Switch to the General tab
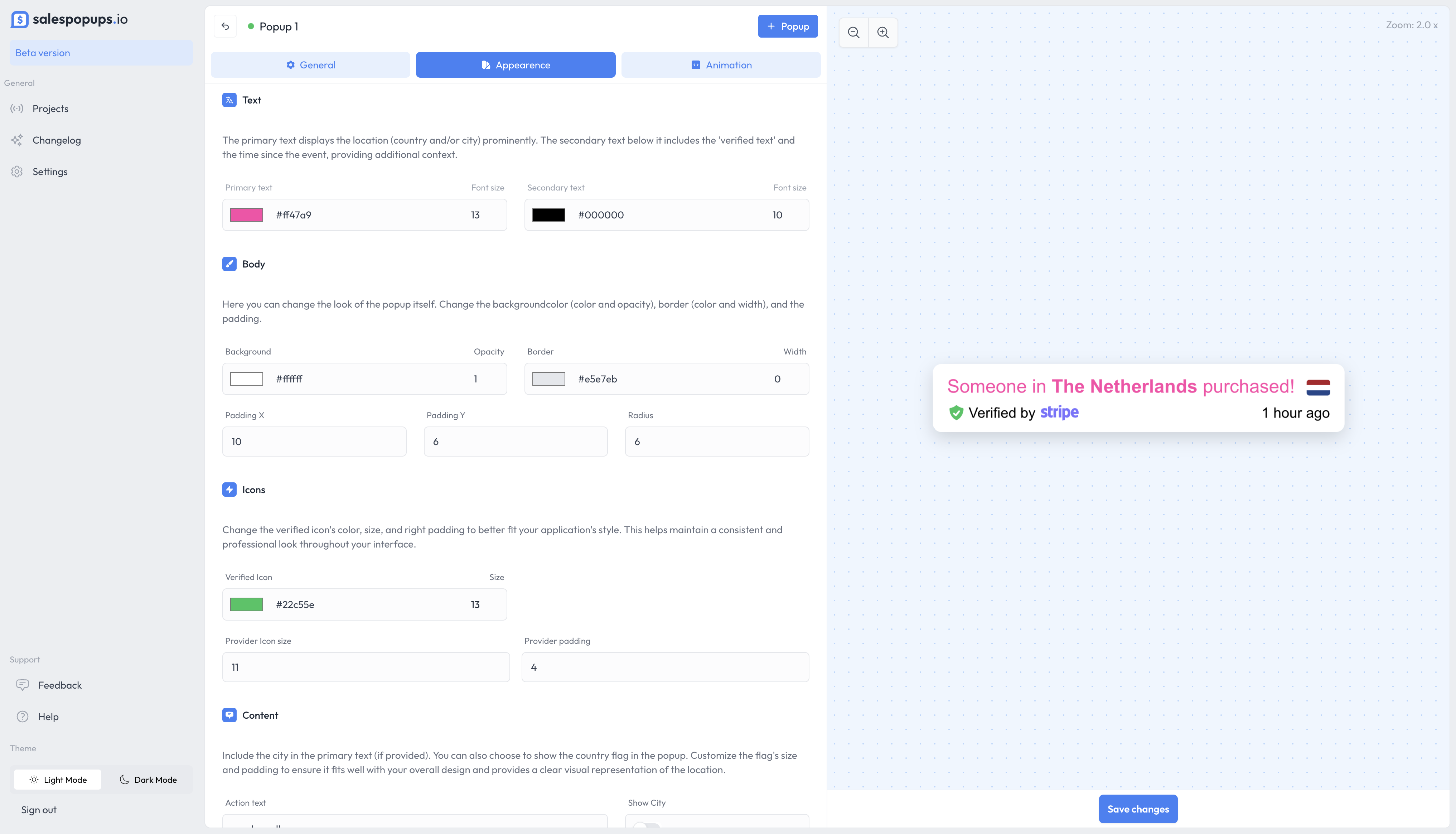Viewport: 1456px width, 834px height. [x=310, y=65]
